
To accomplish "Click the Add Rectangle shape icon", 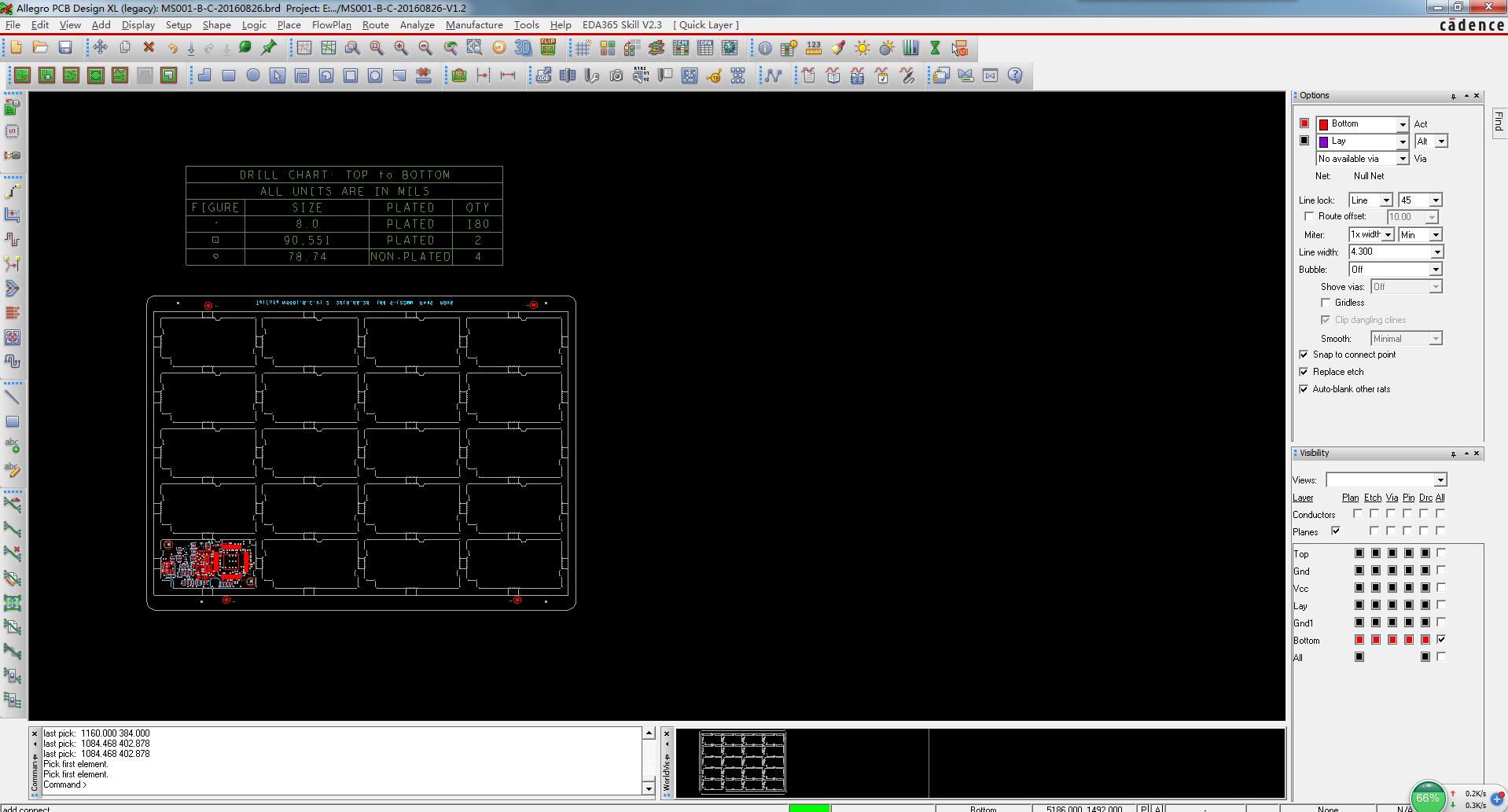I will point(229,75).
